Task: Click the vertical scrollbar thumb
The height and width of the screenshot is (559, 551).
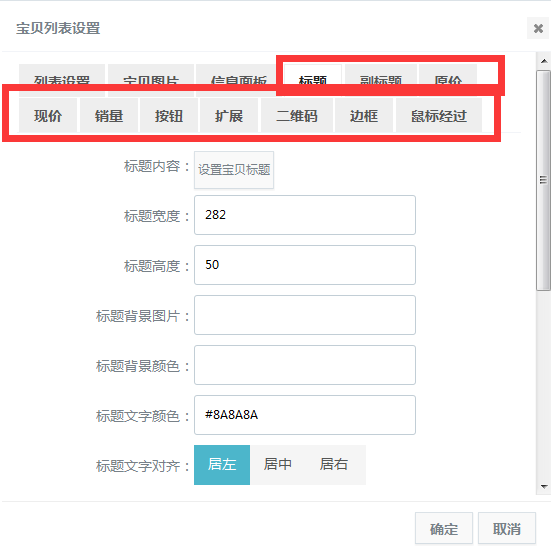Action: [544, 180]
